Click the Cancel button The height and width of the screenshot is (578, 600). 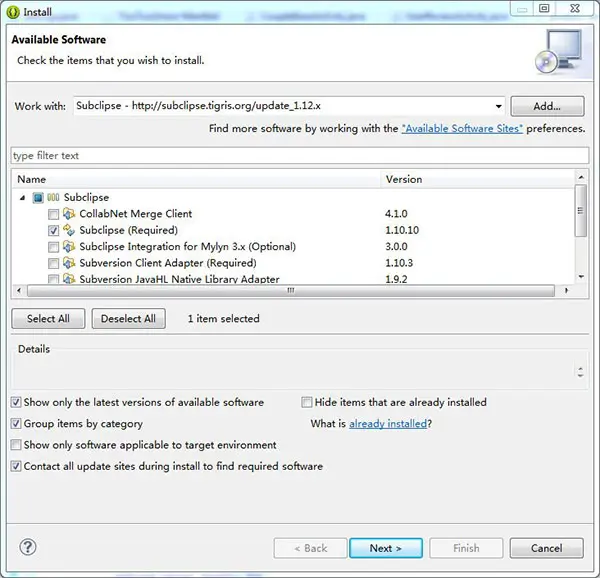(546, 548)
